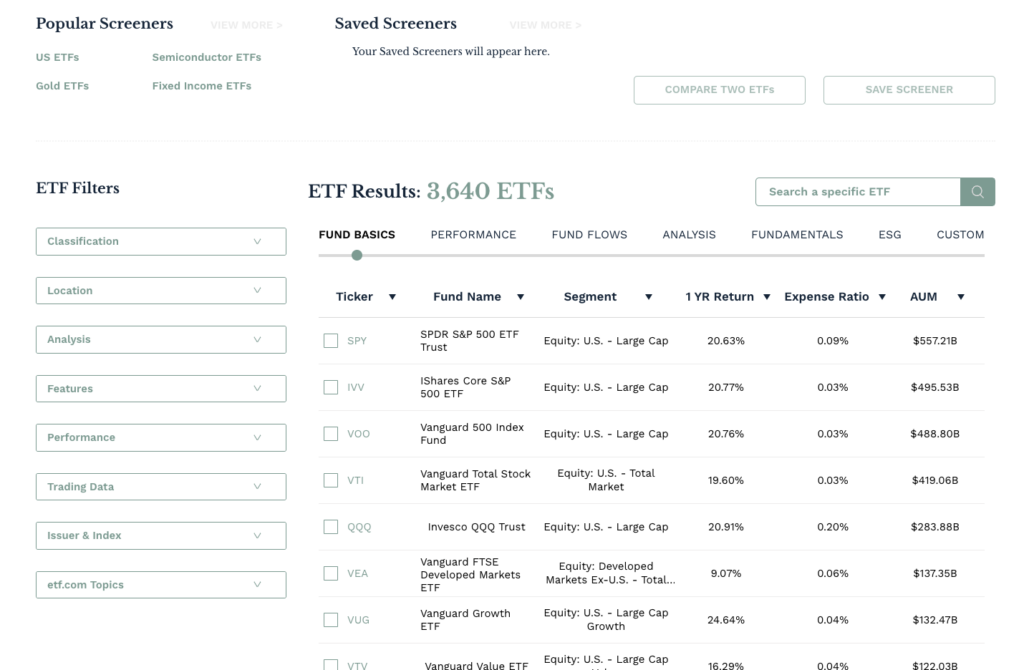The image size is (1024, 670).
Task: Open the ESG tab
Action: click(x=889, y=234)
